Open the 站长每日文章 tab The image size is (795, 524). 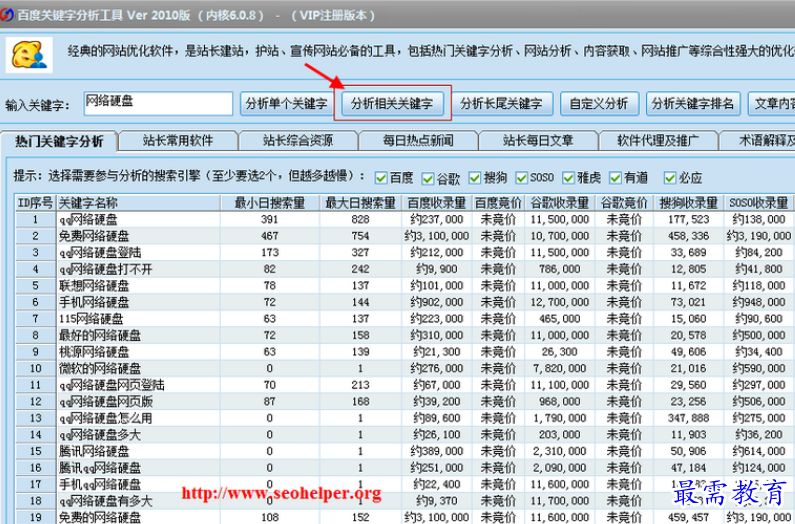pyautogui.click(x=538, y=141)
